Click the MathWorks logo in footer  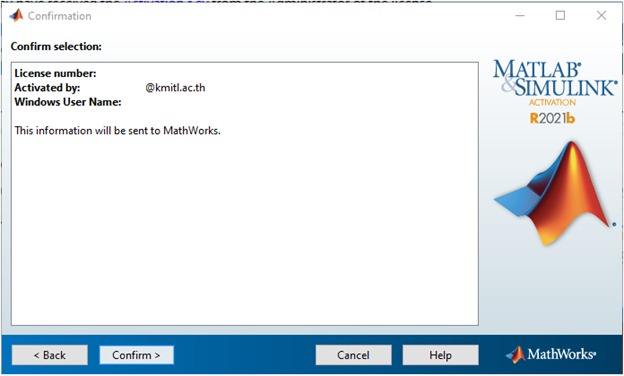tap(551, 354)
